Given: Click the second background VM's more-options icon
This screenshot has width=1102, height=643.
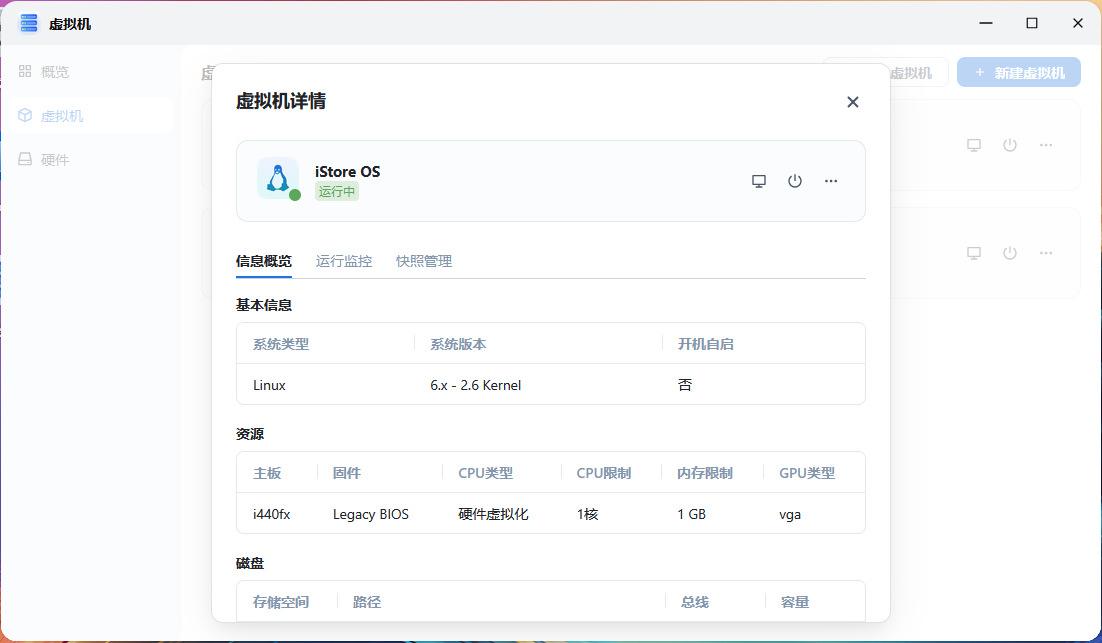Looking at the screenshot, I should pyautogui.click(x=1046, y=253).
